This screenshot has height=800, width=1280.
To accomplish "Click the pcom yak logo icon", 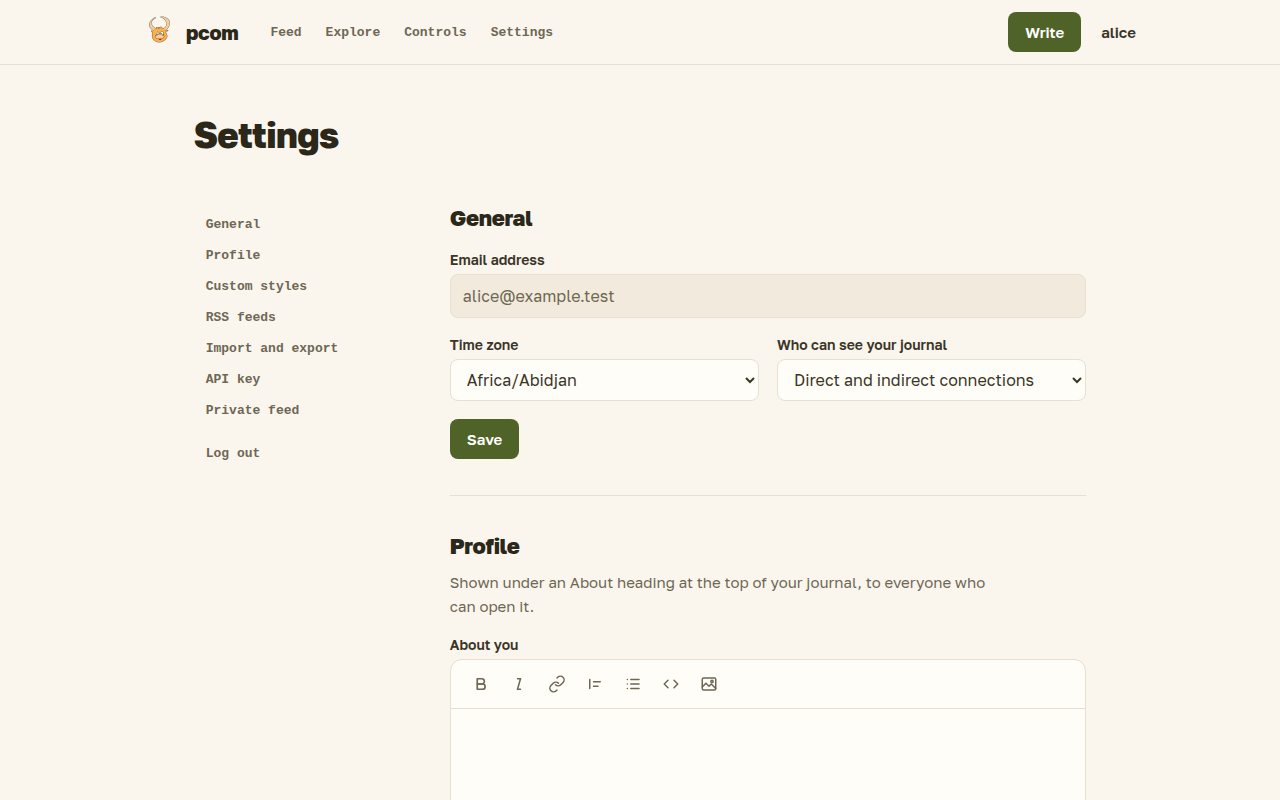I will [x=159, y=30].
